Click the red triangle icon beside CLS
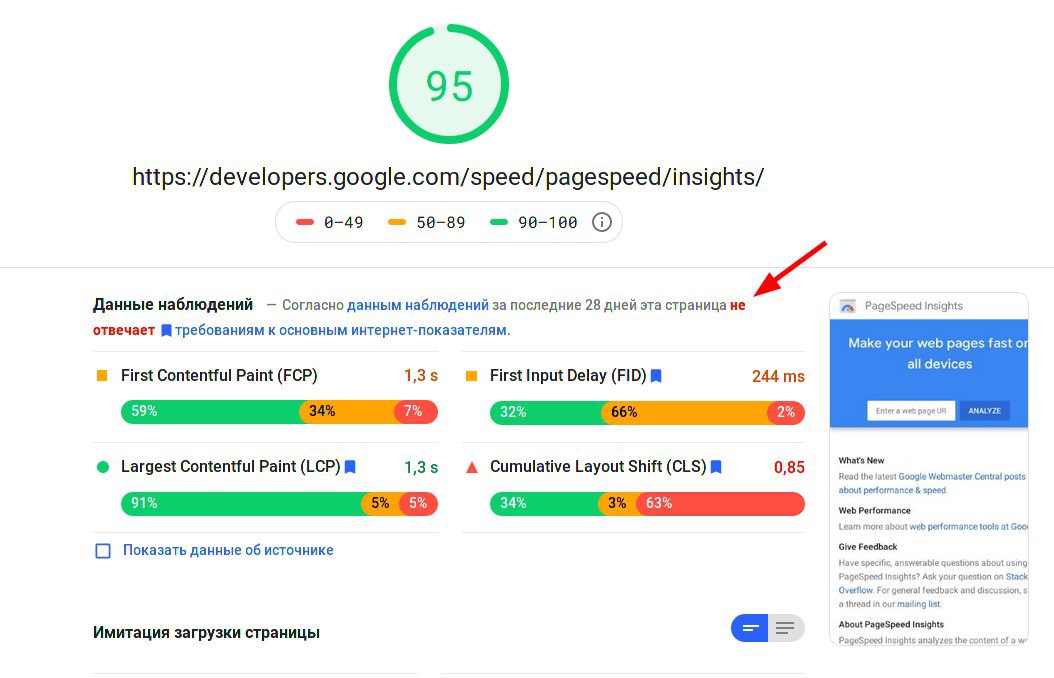1054x678 pixels. [x=472, y=467]
